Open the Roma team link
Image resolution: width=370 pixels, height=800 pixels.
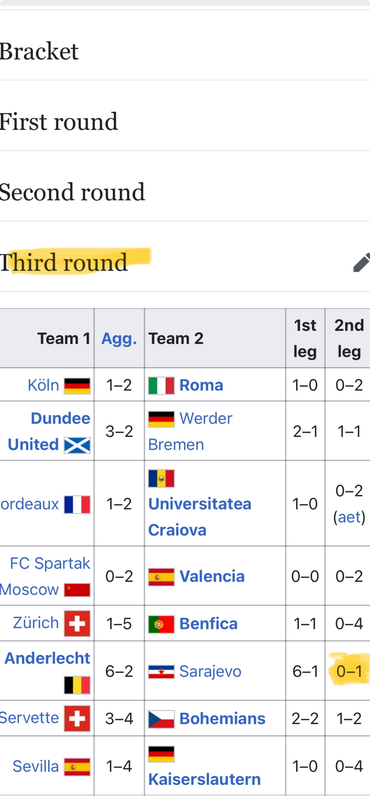(x=201, y=385)
